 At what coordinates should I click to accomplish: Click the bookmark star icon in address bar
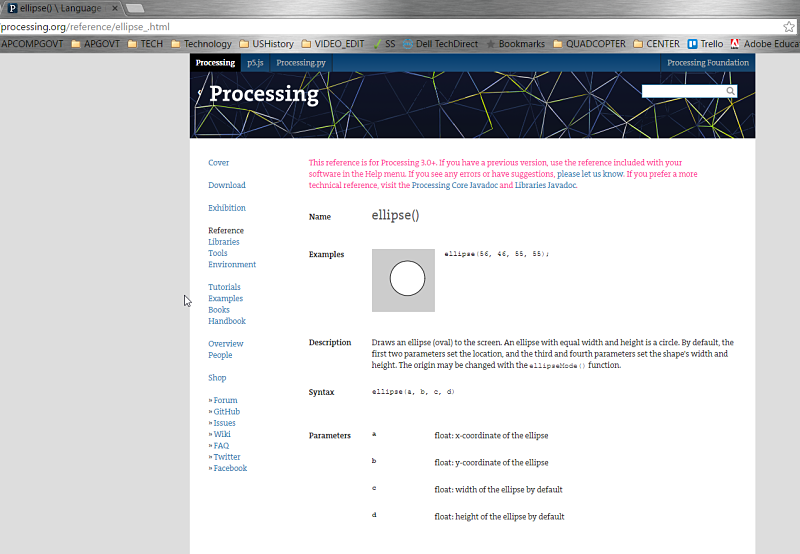pyautogui.click(x=789, y=27)
